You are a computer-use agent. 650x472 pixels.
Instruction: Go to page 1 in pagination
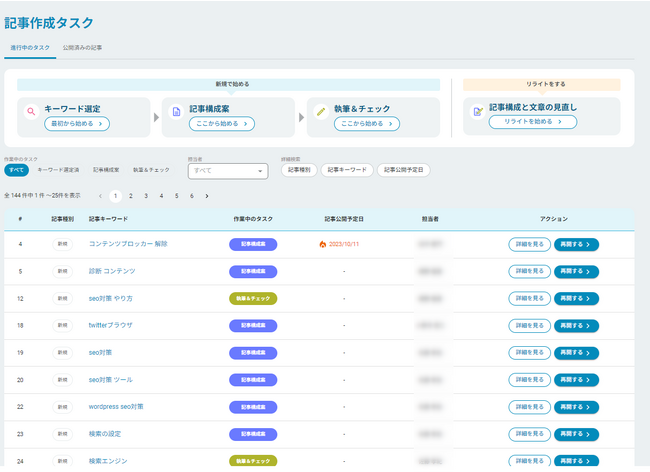[115, 196]
